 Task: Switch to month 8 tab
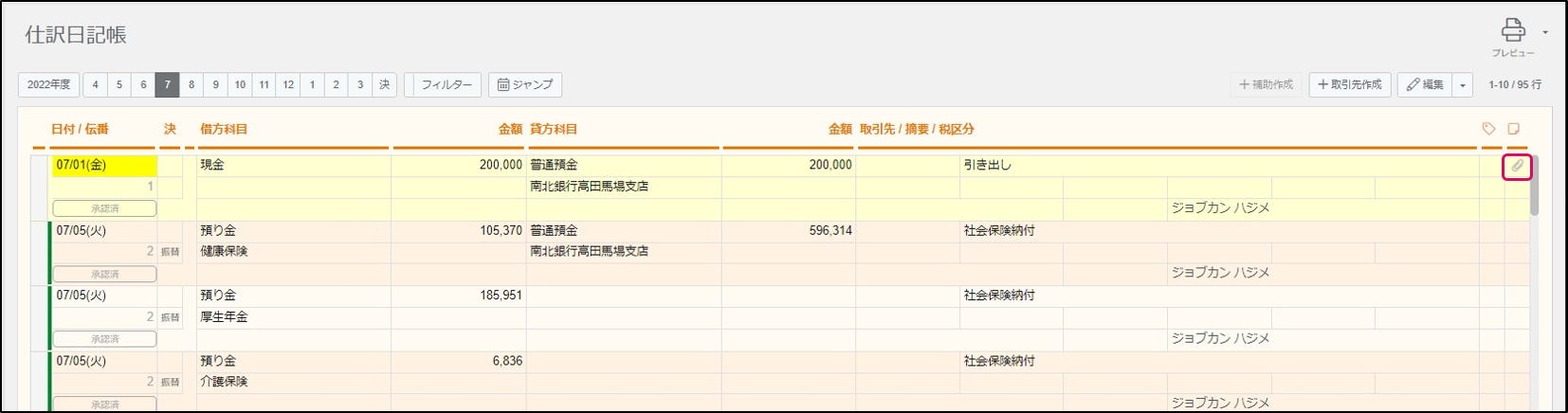[191, 85]
